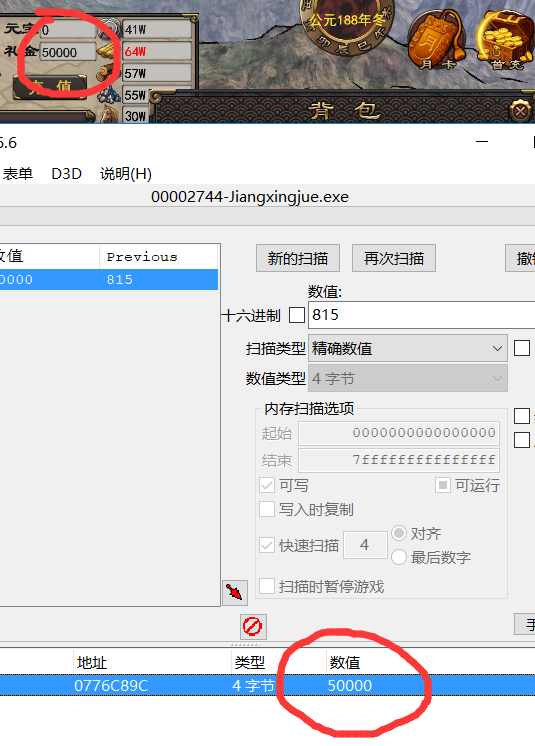Click the 地址 address column header
Viewport: 535px width, 746px height.
92,662
